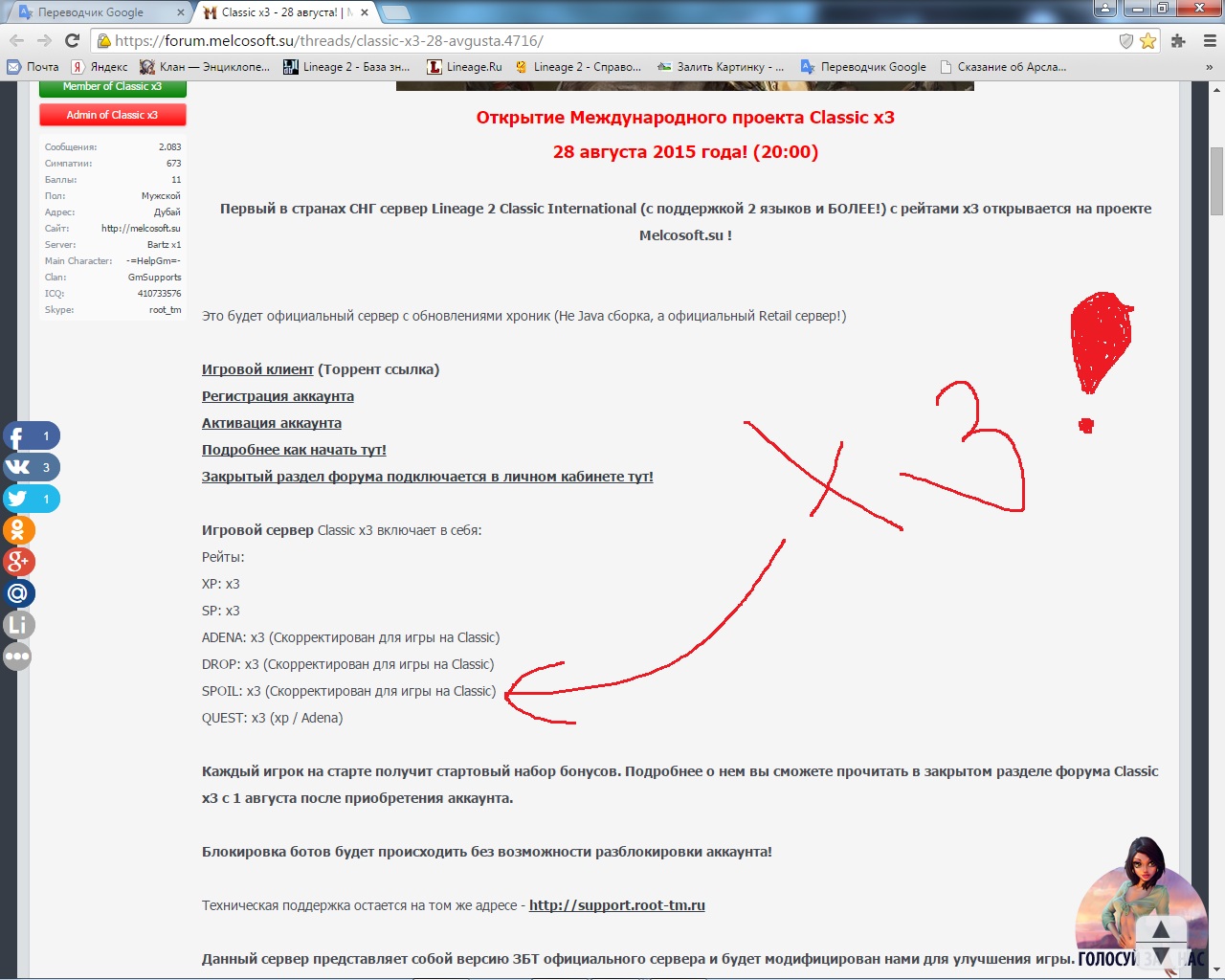Image resolution: width=1225 pixels, height=980 pixels.
Task: Open the Lineage 2 - Справо... bookmark
Action: (578, 67)
